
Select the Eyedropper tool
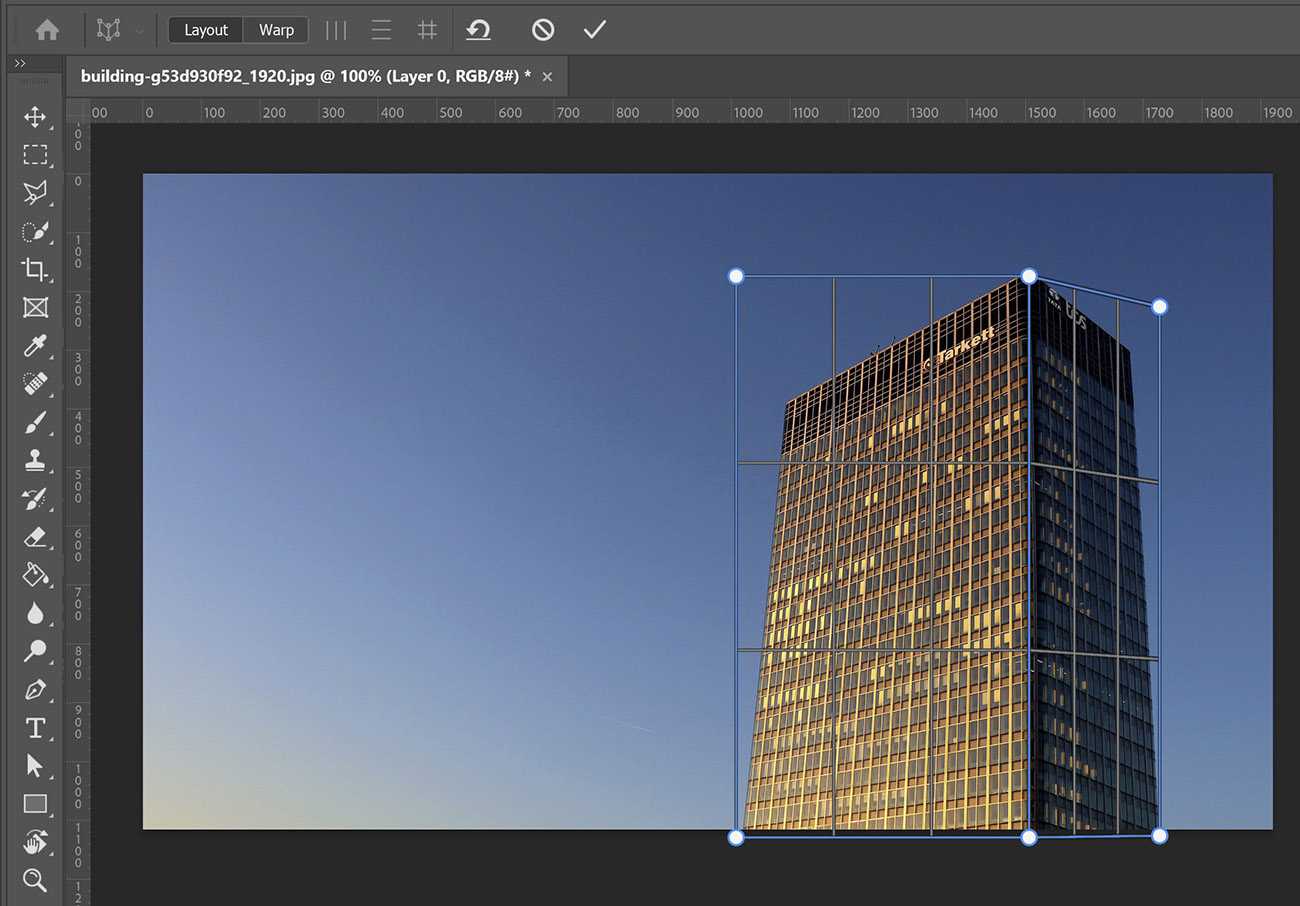point(35,346)
